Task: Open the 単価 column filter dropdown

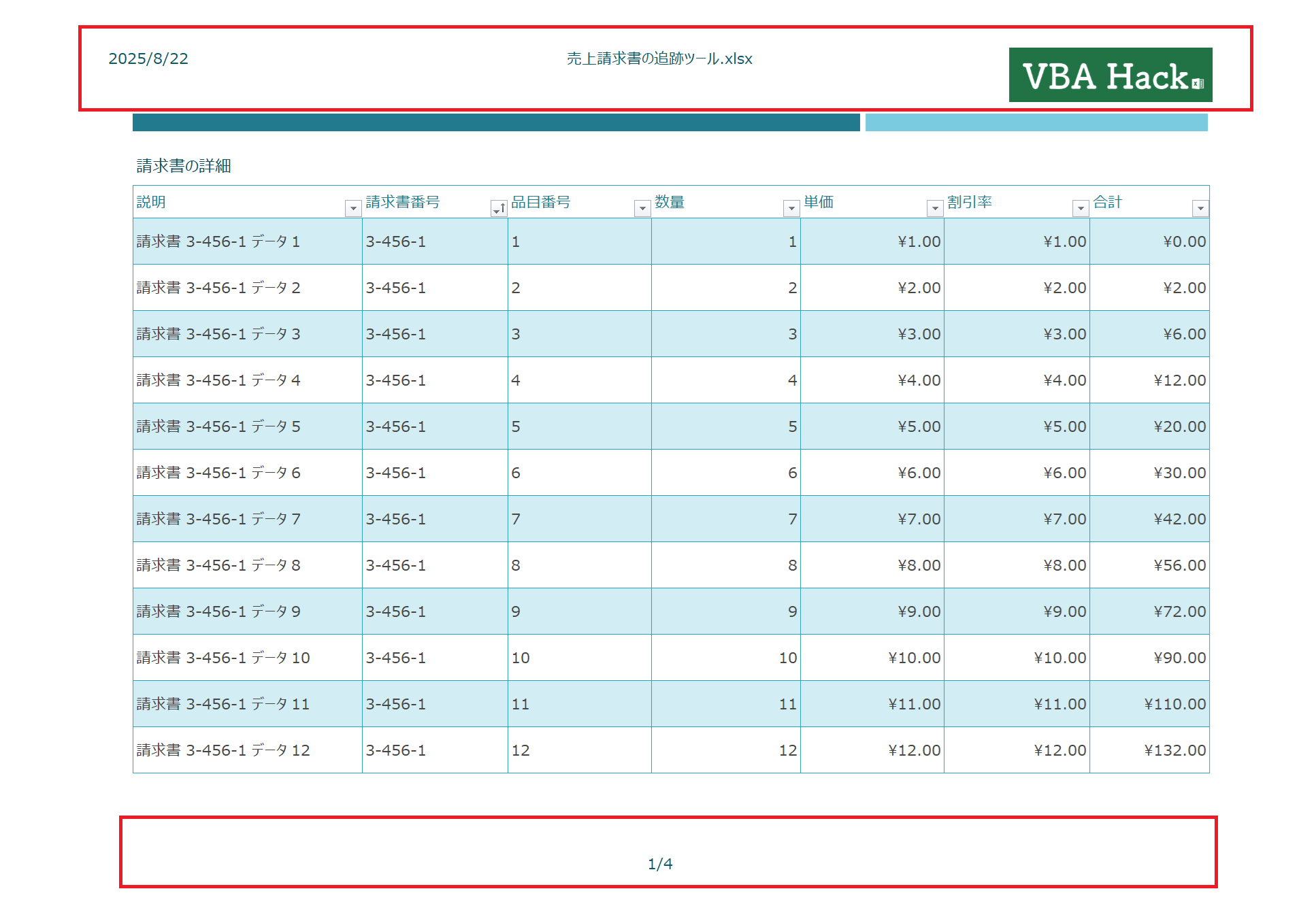Action: point(935,208)
